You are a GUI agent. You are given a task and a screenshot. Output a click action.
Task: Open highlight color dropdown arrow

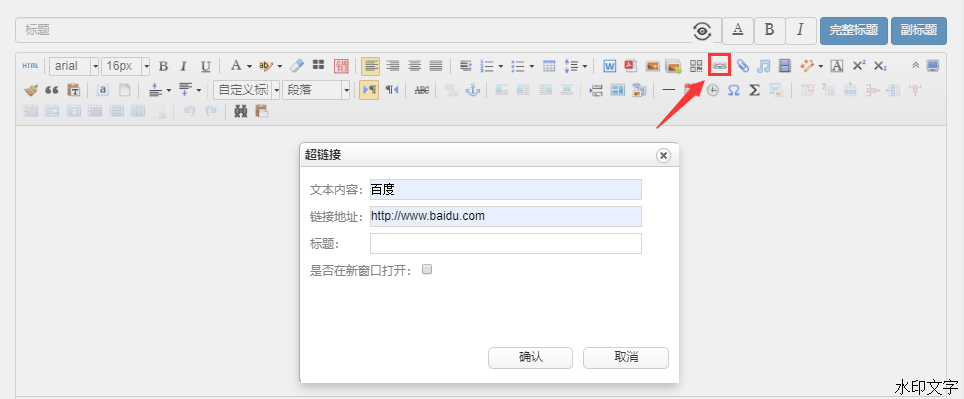(280, 66)
